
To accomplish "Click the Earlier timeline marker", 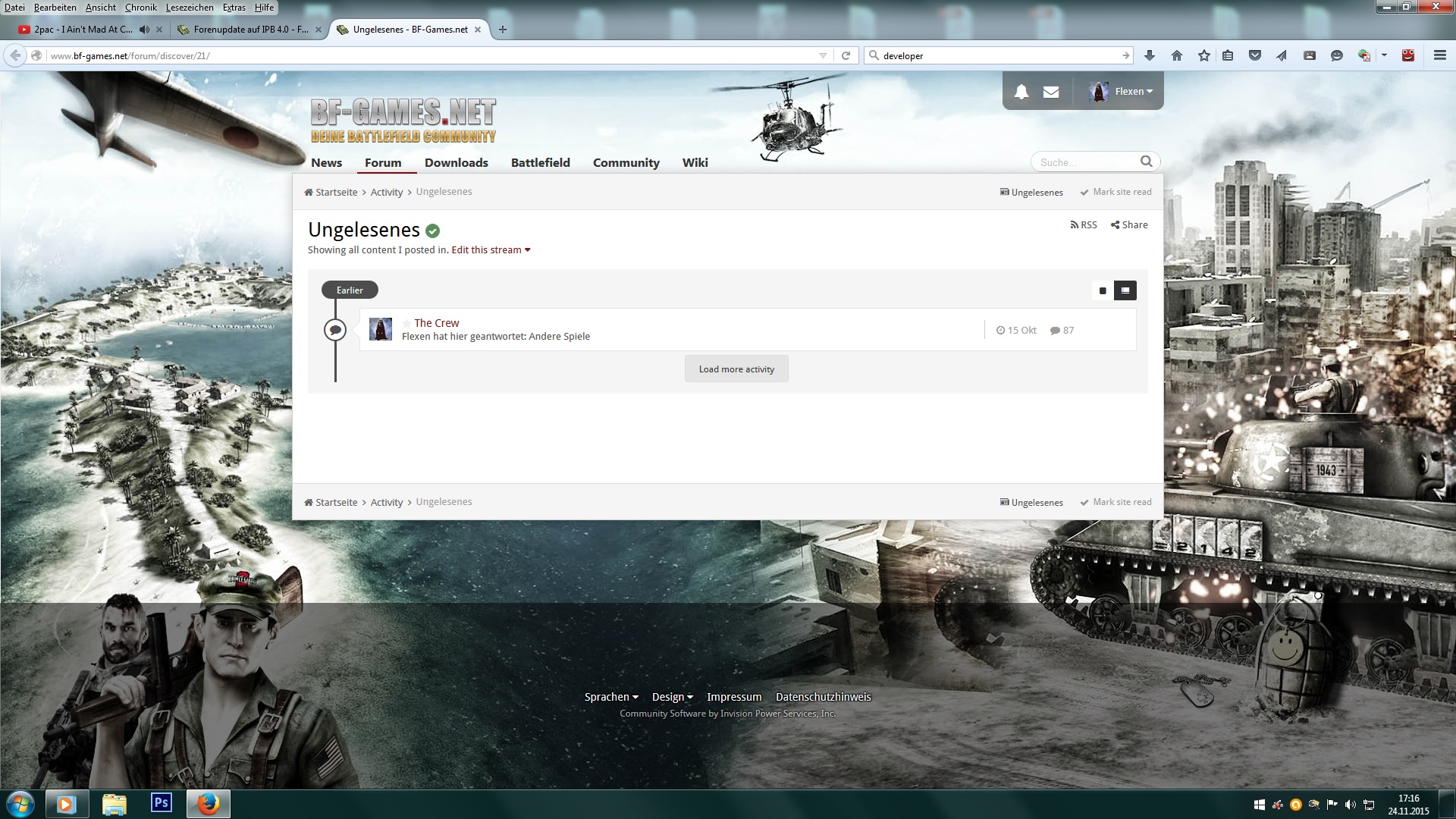I will 350,290.
